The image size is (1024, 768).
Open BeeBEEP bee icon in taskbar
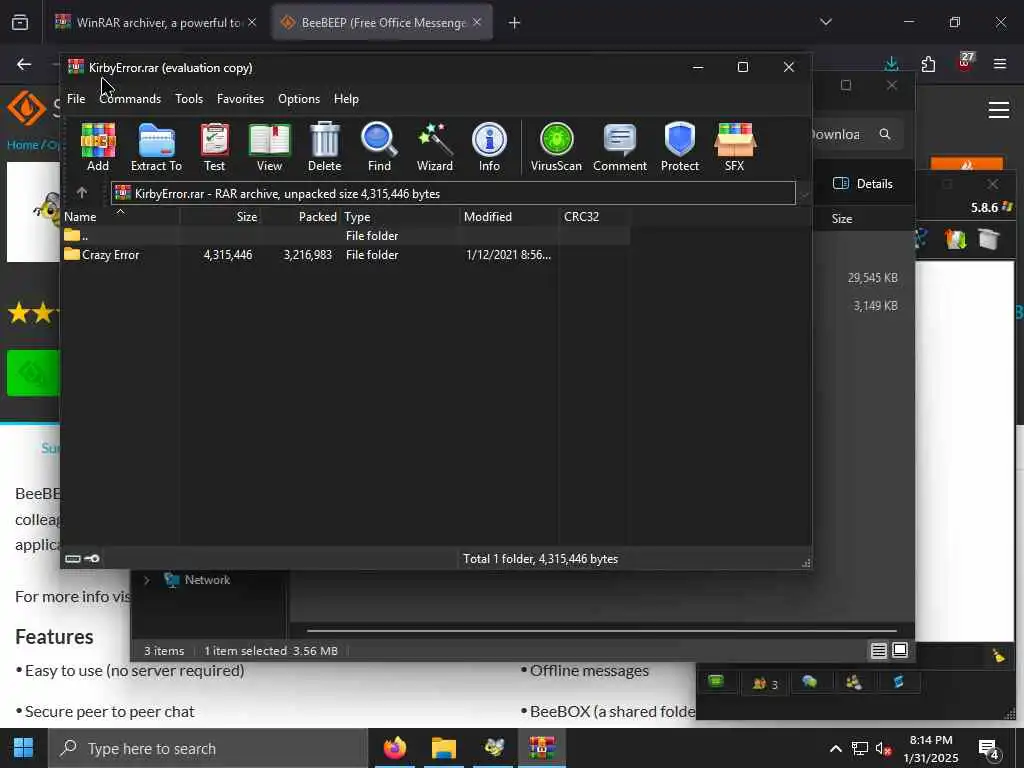pos(494,748)
